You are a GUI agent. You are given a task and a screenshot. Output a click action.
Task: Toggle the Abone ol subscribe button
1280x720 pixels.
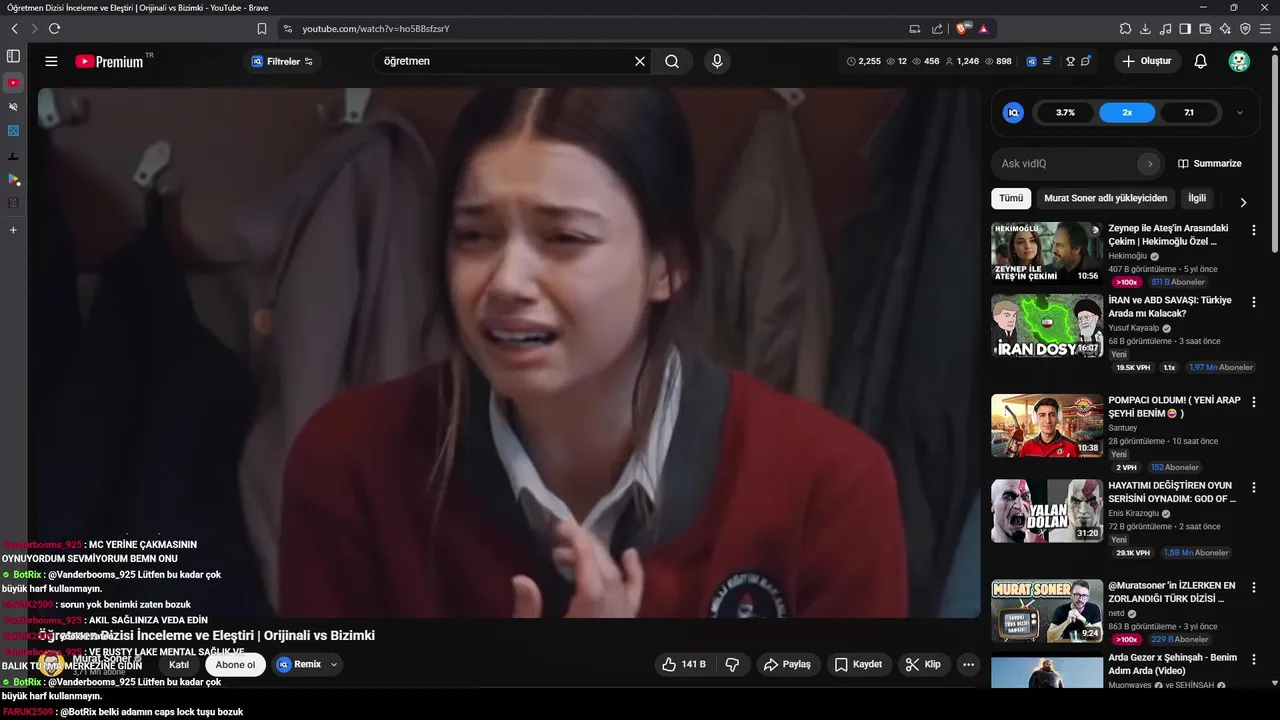pos(236,665)
